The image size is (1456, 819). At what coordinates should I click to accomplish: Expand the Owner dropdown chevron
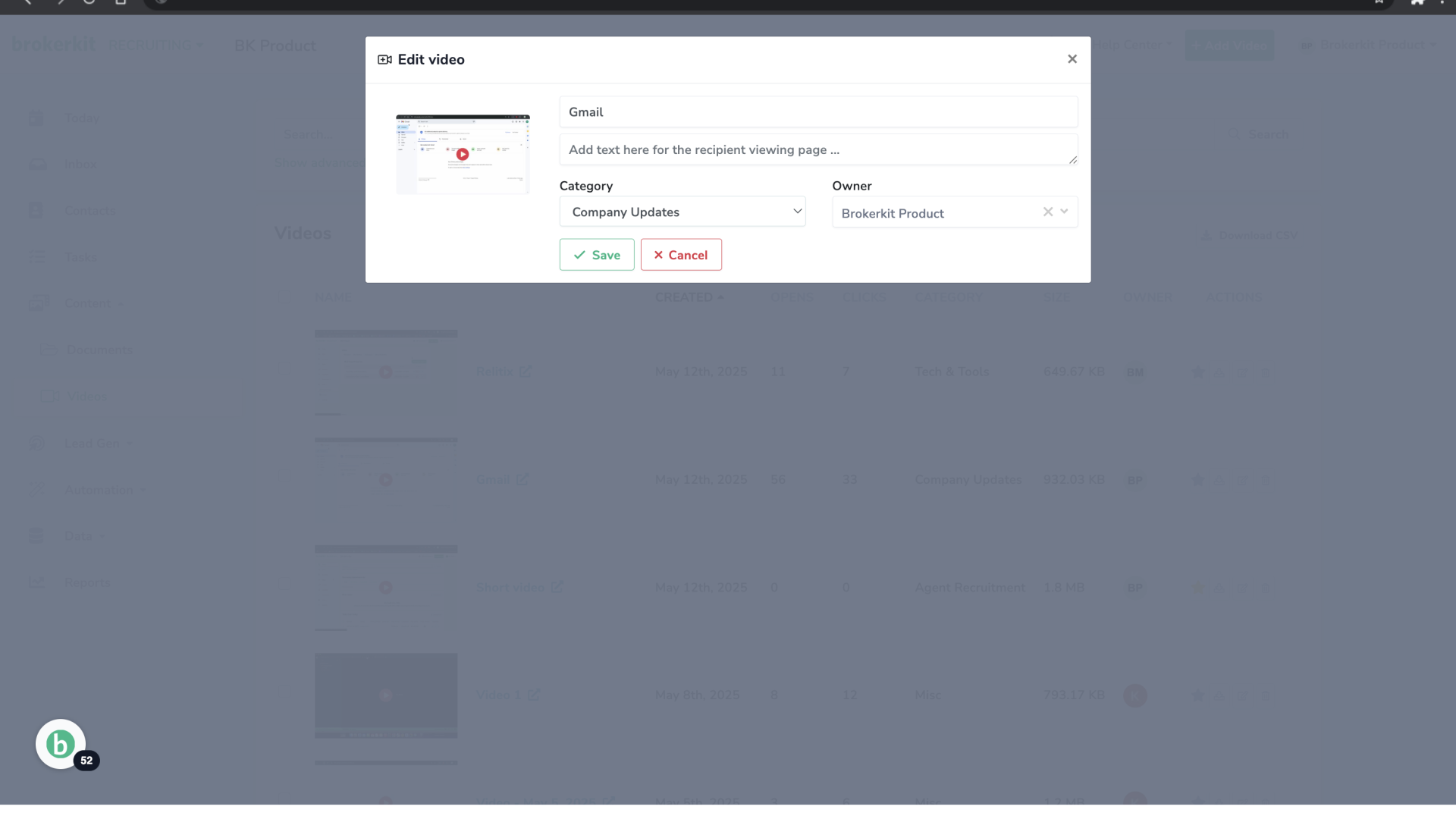coord(1064,212)
